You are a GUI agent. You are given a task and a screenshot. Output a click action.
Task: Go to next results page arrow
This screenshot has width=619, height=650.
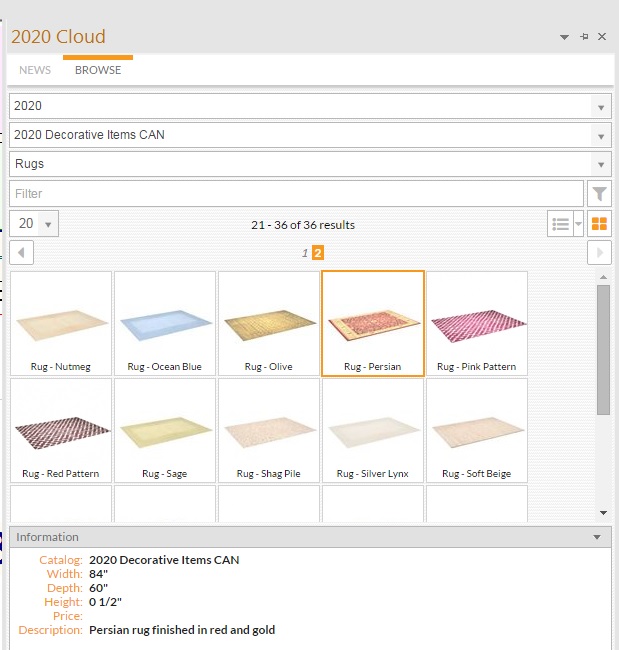tap(599, 252)
